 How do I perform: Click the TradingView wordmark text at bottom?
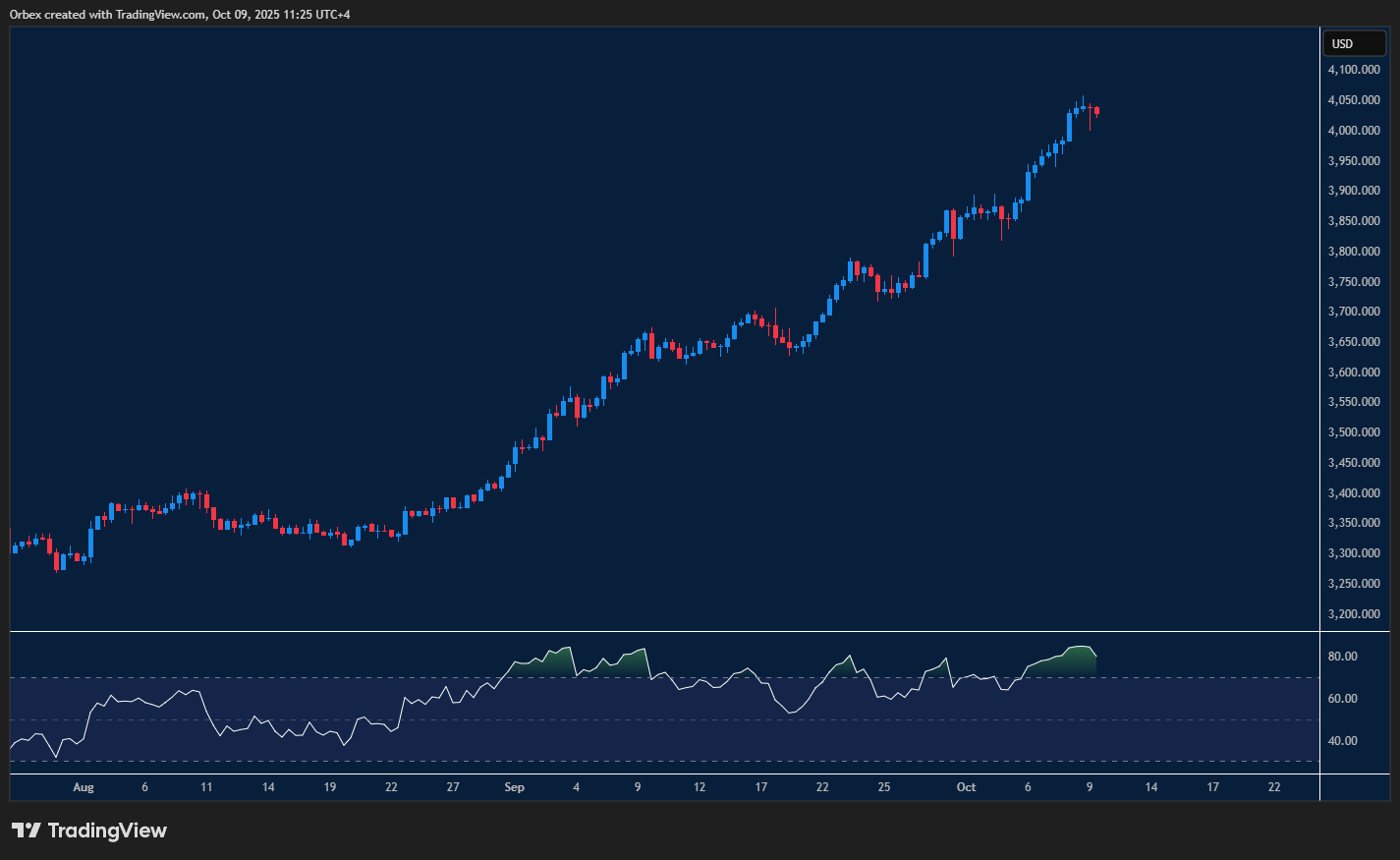107,831
